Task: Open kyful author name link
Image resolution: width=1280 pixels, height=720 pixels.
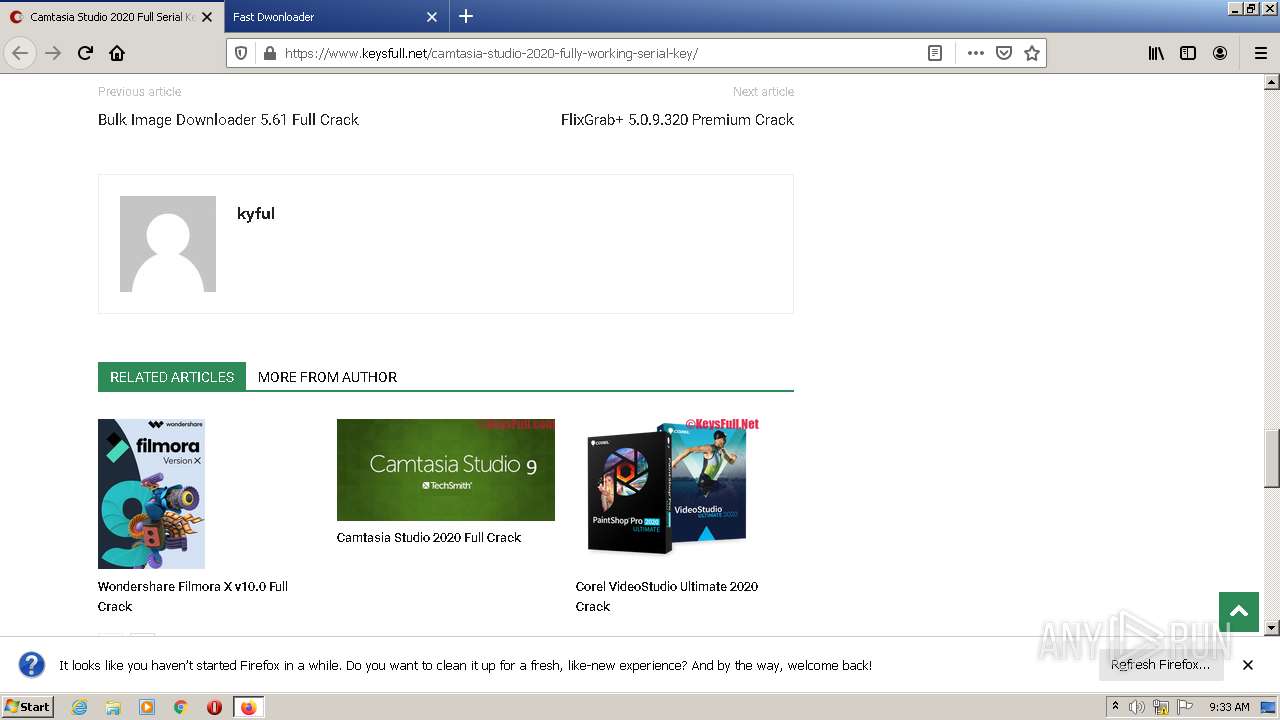Action: [x=256, y=214]
